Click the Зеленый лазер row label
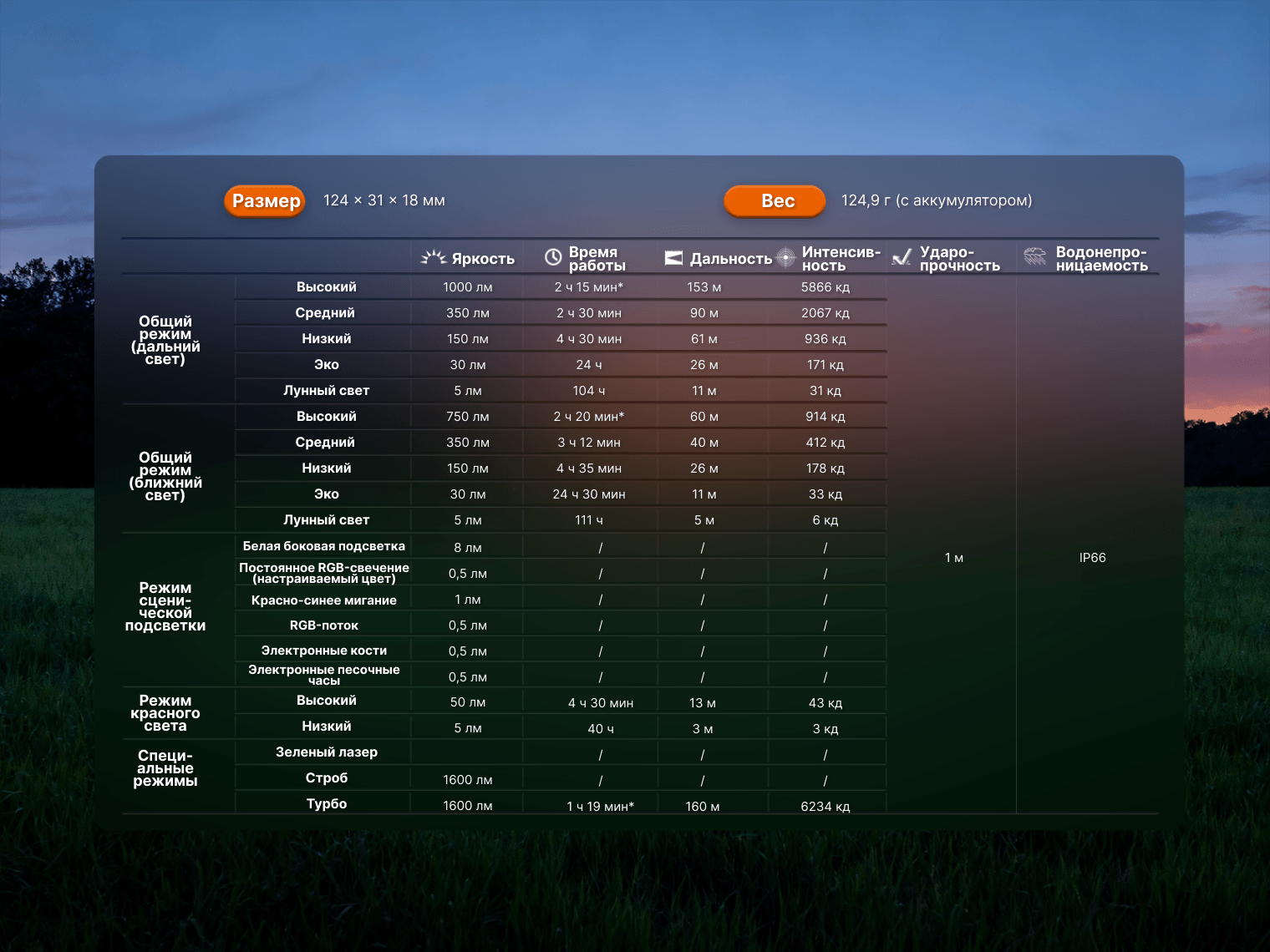This screenshot has width=1270, height=952. coord(327,752)
